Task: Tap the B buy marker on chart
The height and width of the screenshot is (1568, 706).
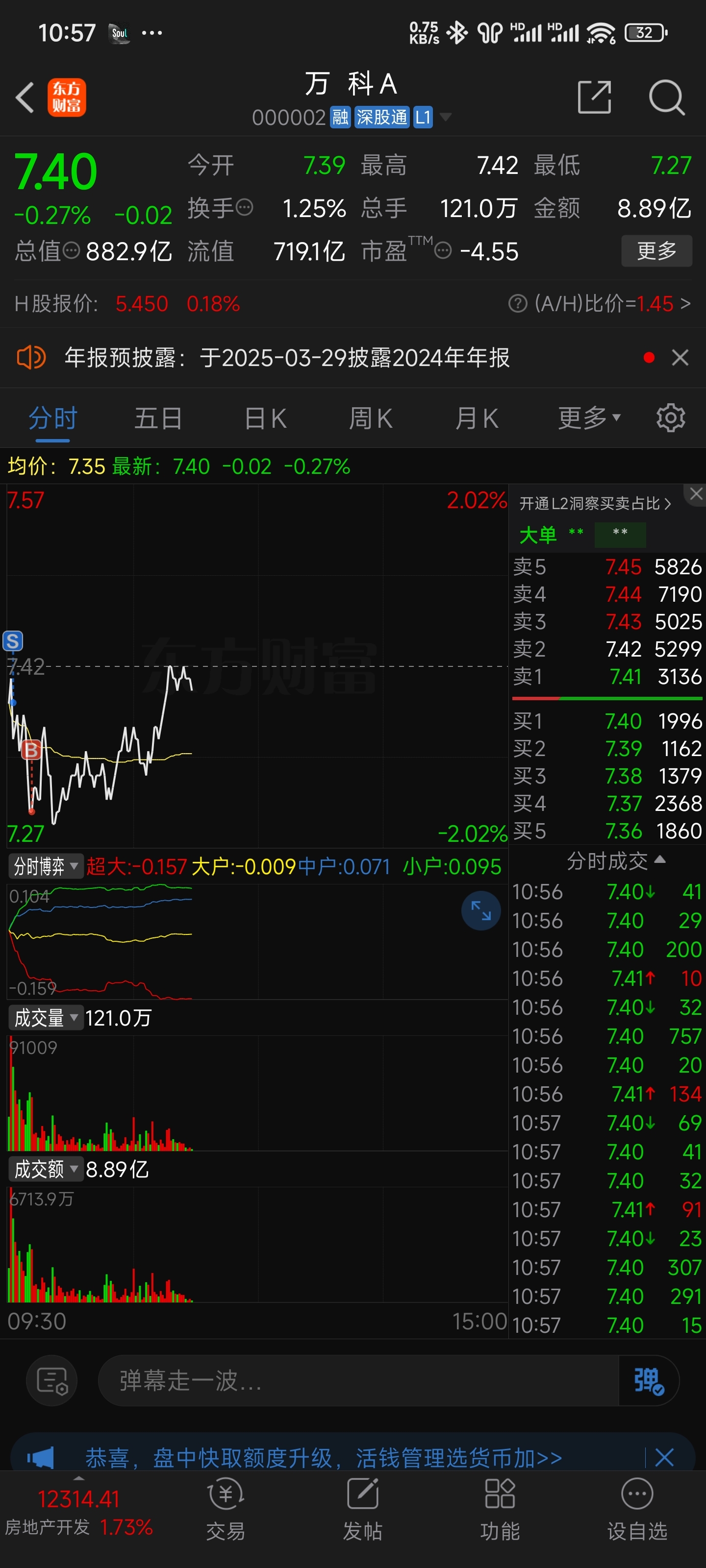Action: tap(31, 751)
